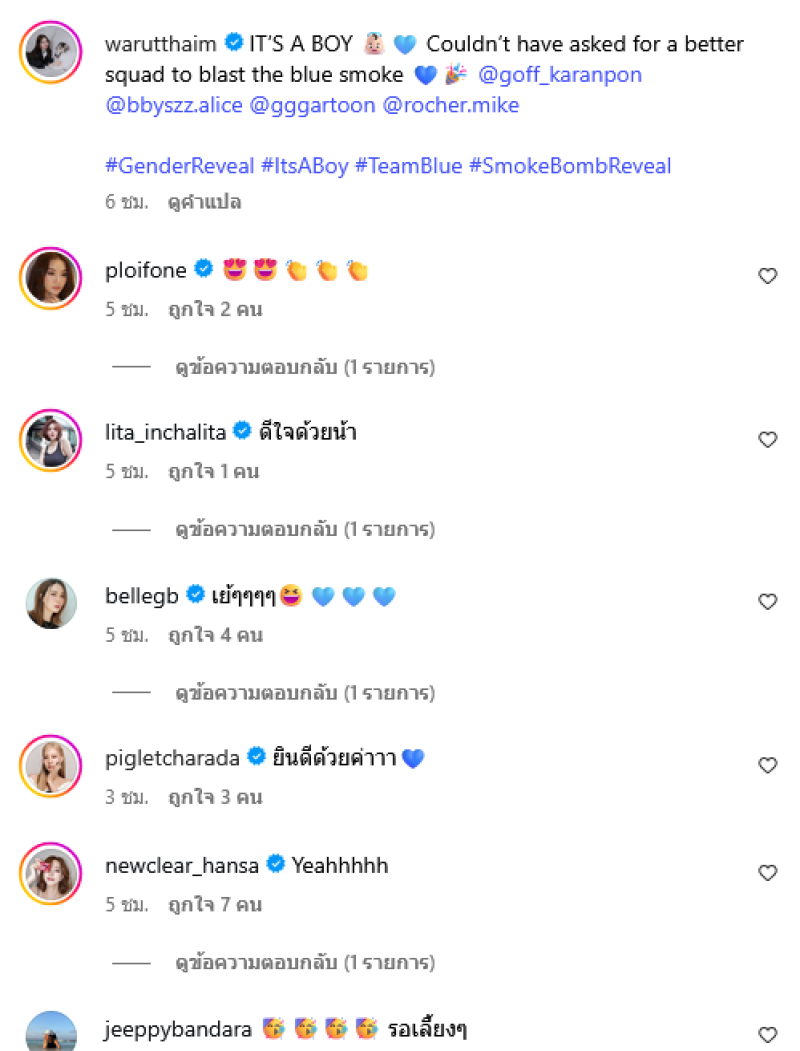This screenshot has width=800, height=1051.
Task: Expand replies under ploifone's comment
Action: 304,368
